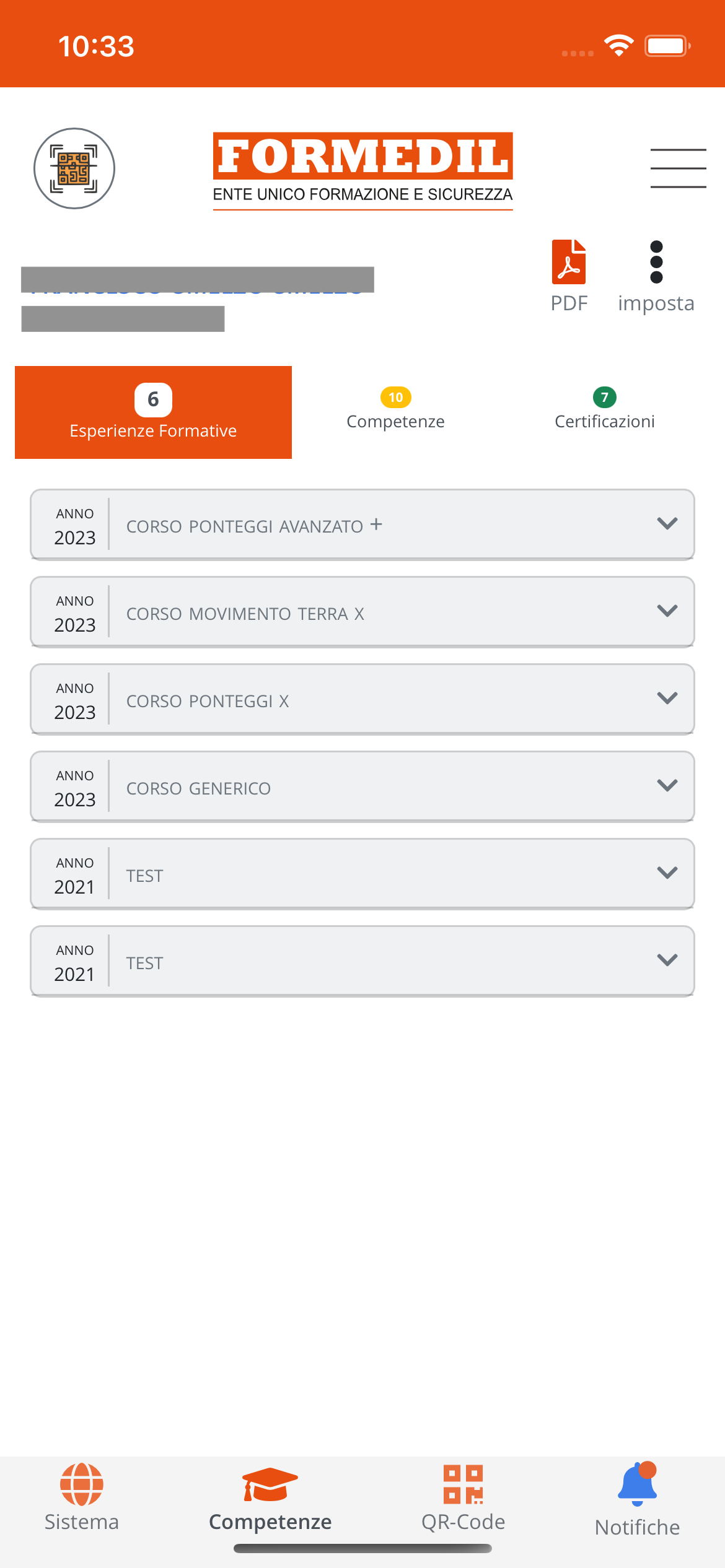Tap the home indicator bar
This screenshot has width=725, height=1568.
(362, 1548)
